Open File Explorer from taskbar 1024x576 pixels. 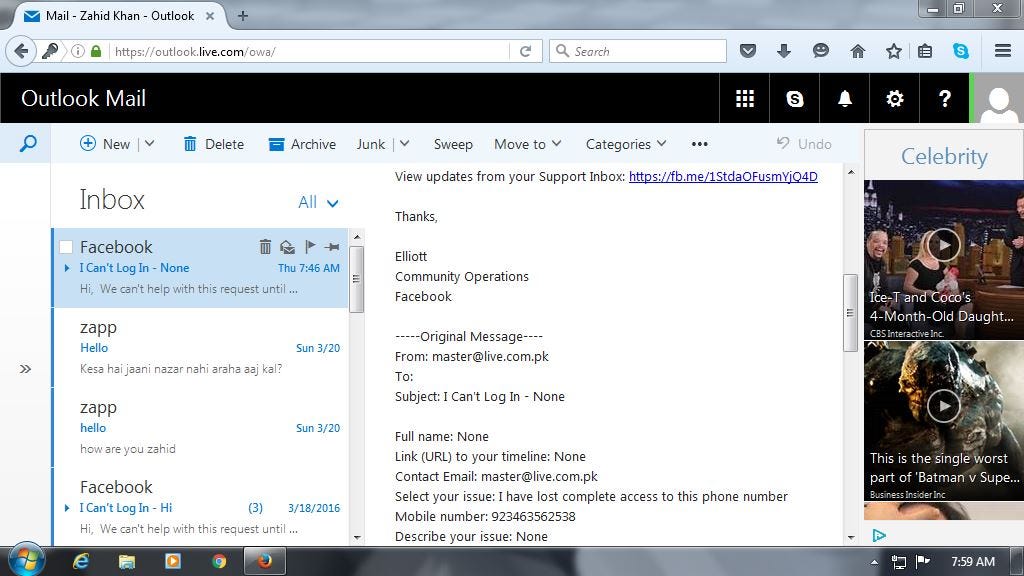[127, 561]
